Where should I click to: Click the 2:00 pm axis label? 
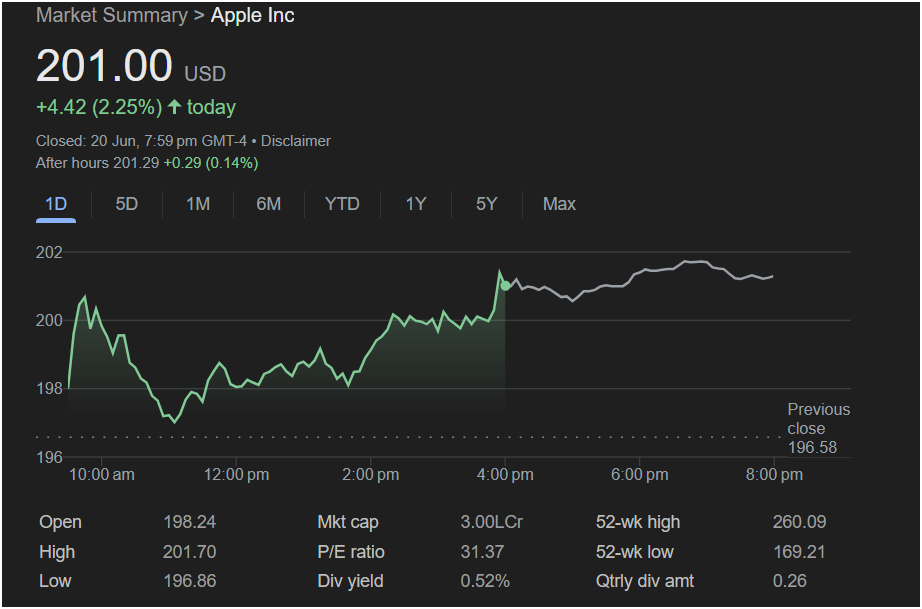coord(370,474)
